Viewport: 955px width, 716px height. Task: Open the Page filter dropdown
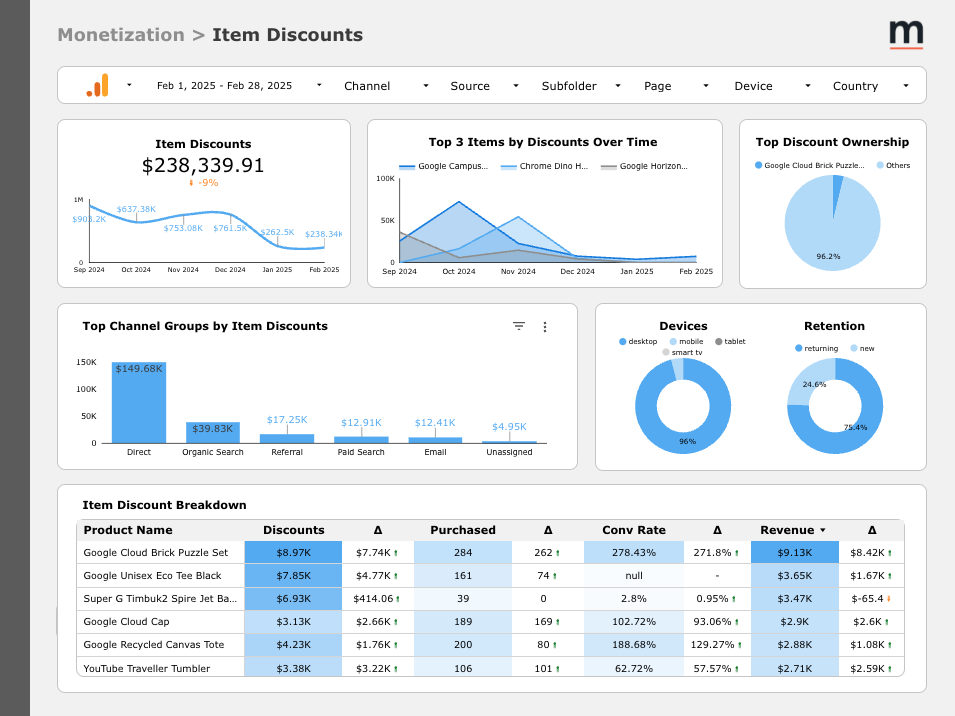[676, 86]
